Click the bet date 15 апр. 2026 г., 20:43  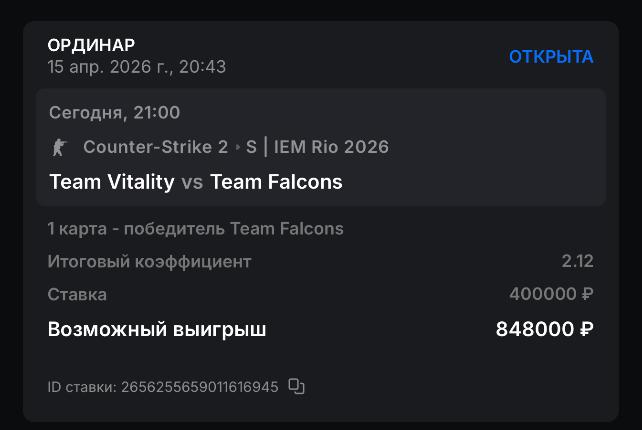(136, 67)
